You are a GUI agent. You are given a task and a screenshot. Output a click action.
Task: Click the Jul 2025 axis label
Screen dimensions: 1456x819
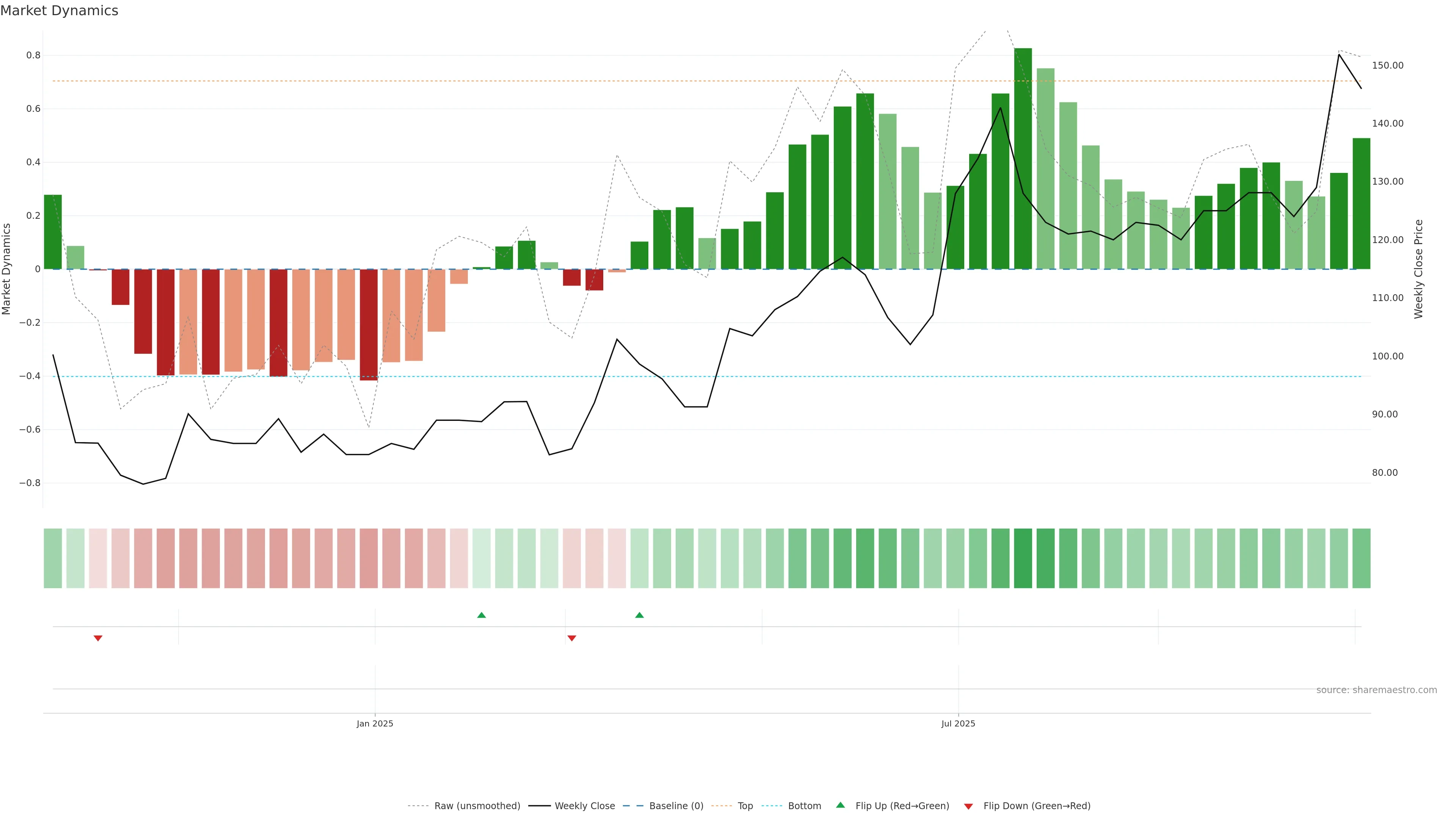(958, 723)
